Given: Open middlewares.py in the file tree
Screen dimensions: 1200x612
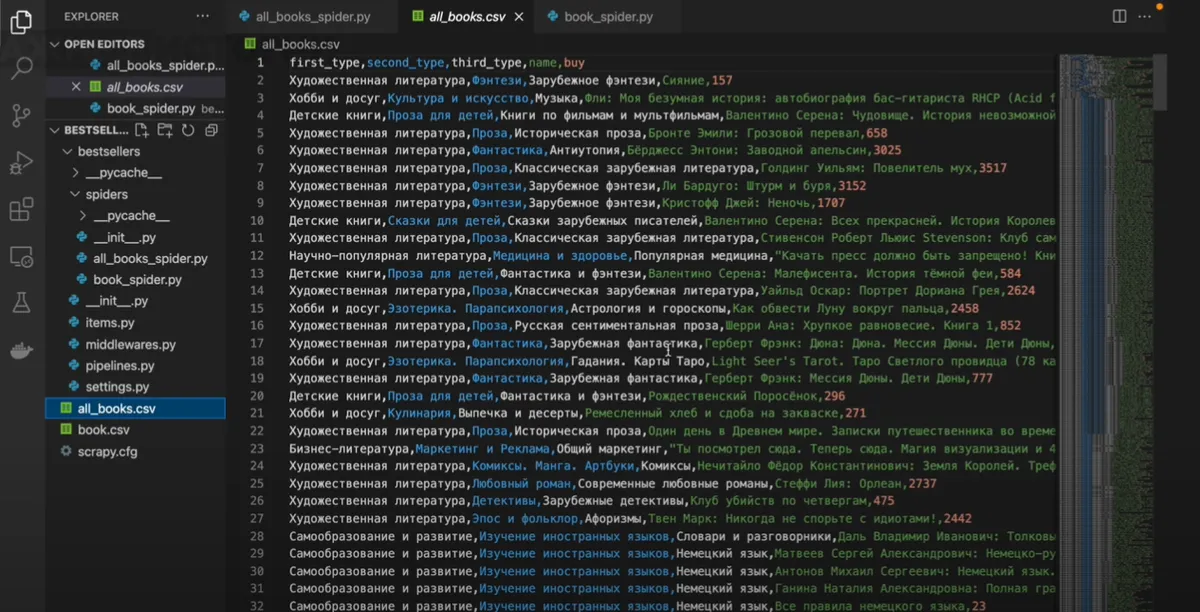Looking at the screenshot, I should click(130, 344).
